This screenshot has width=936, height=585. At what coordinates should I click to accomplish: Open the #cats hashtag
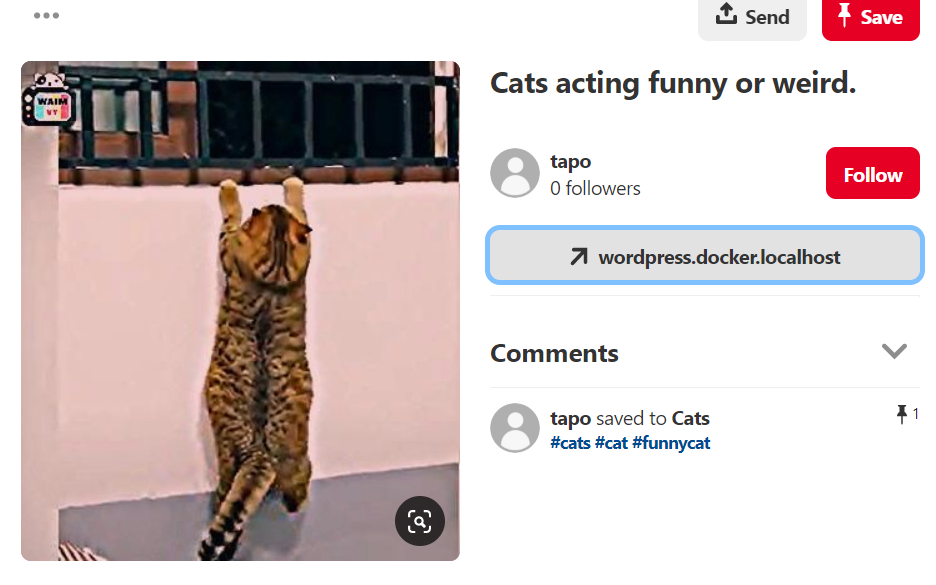pos(570,443)
